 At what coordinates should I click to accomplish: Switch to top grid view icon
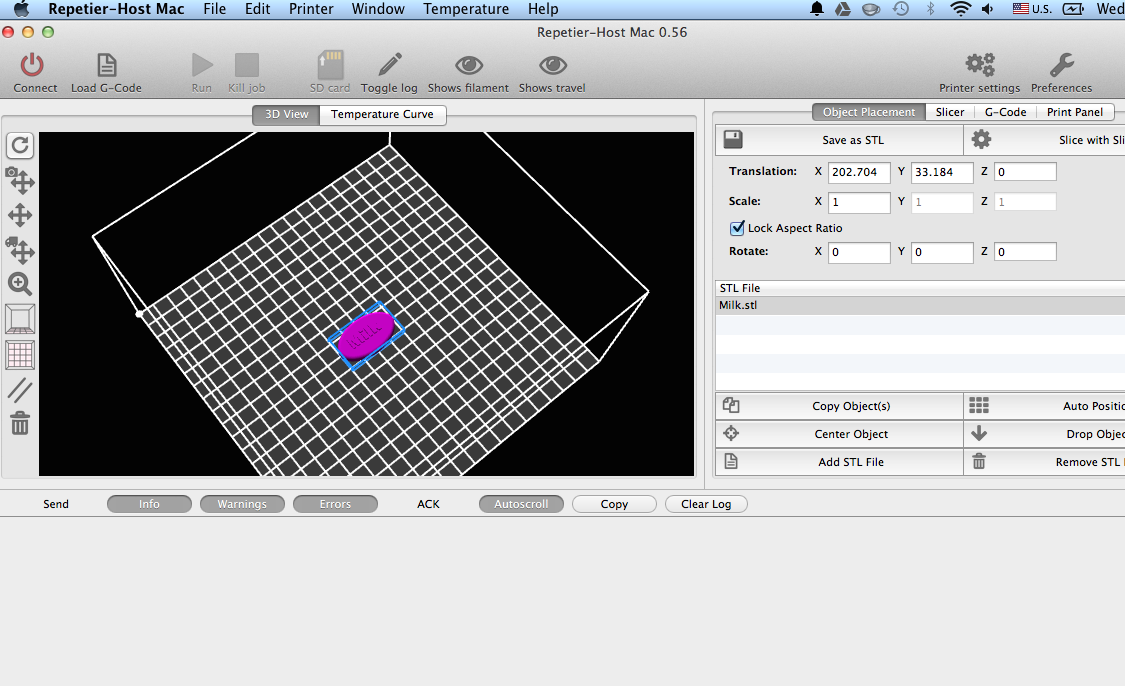(20, 355)
